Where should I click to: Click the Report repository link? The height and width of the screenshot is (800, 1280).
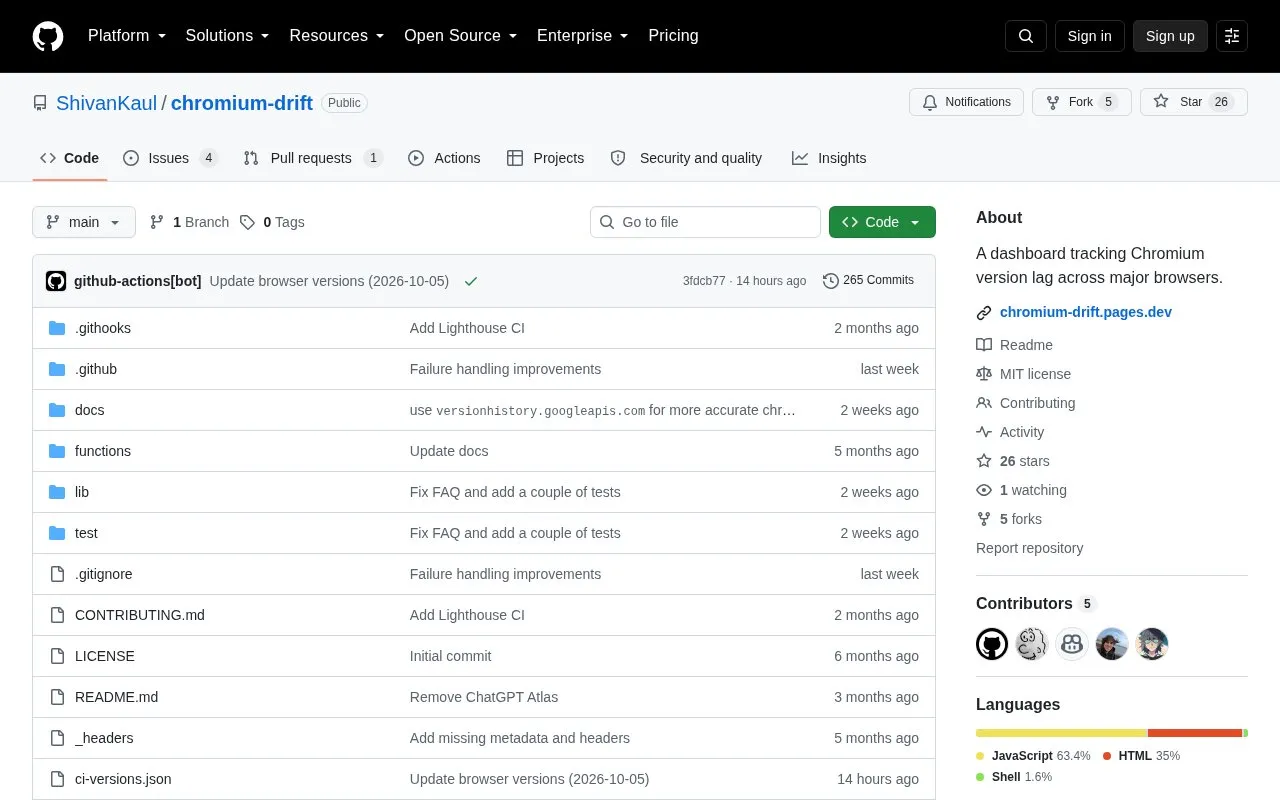click(1029, 548)
